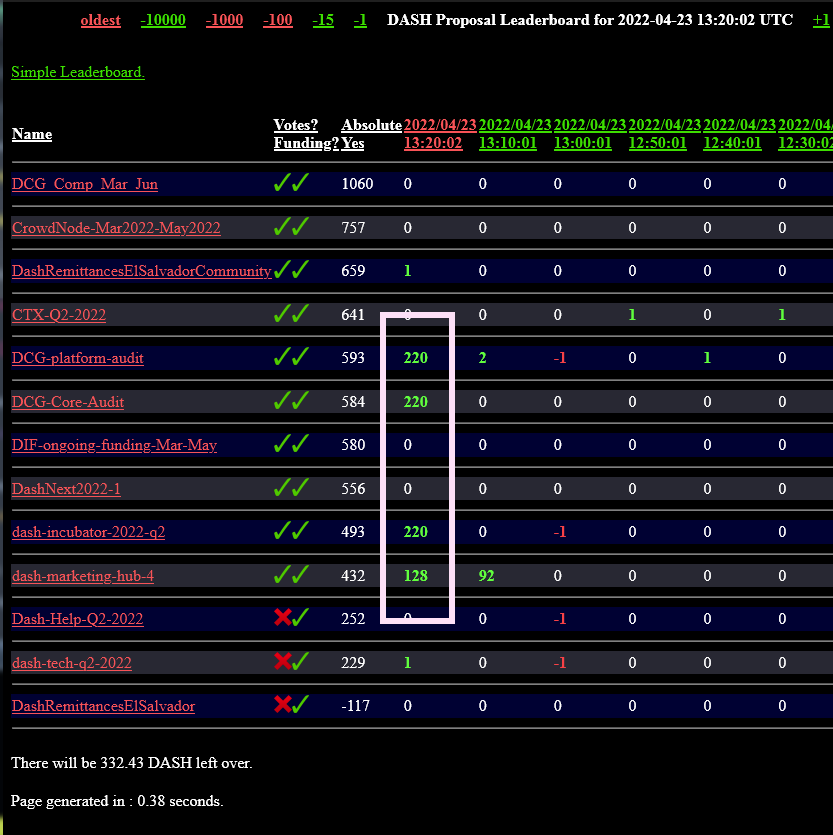Viewport: 833px width, 835px height.
Task: Click the funding checkmark in the CTX-Q2-2022 row
Action: (x=300, y=313)
